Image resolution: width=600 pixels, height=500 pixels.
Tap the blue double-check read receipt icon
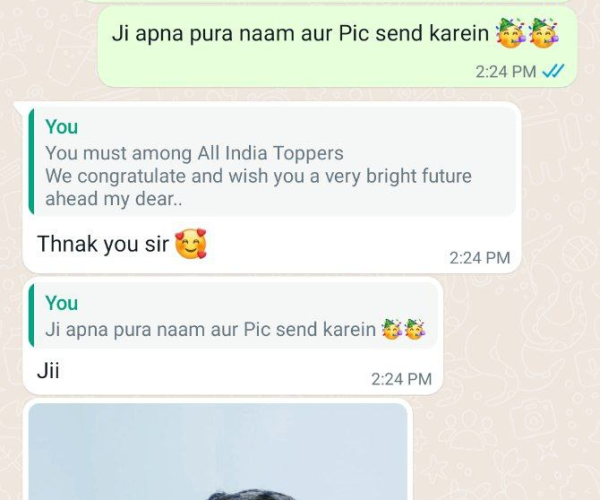[553, 71]
